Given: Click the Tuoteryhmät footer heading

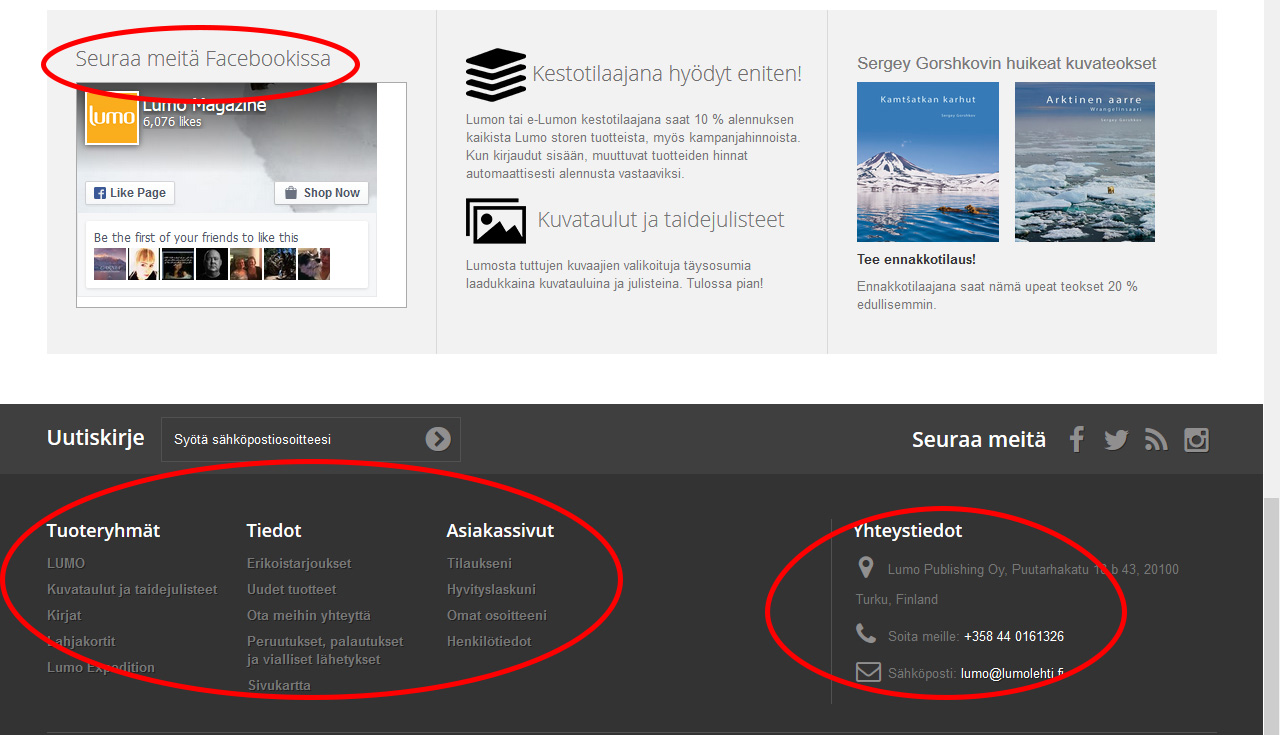Looking at the screenshot, I should (103, 530).
